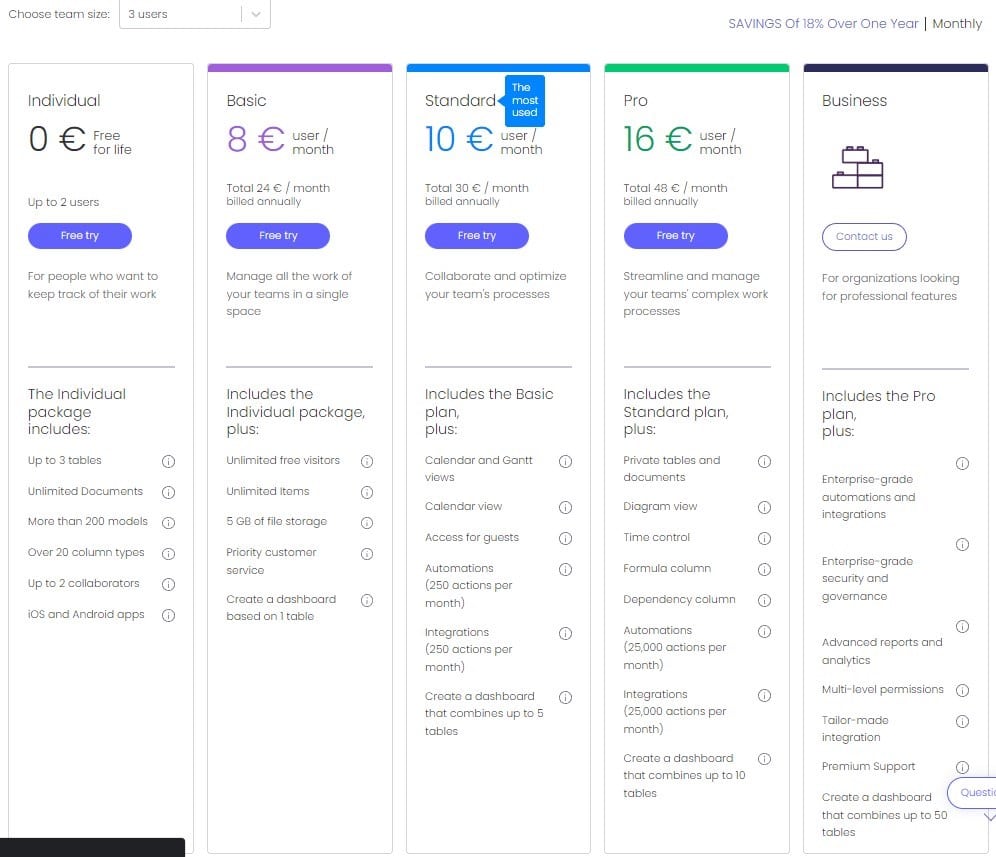Open the team size dropdown arrow
Viewport: 996px width, 857px height.
pos(255,14)
